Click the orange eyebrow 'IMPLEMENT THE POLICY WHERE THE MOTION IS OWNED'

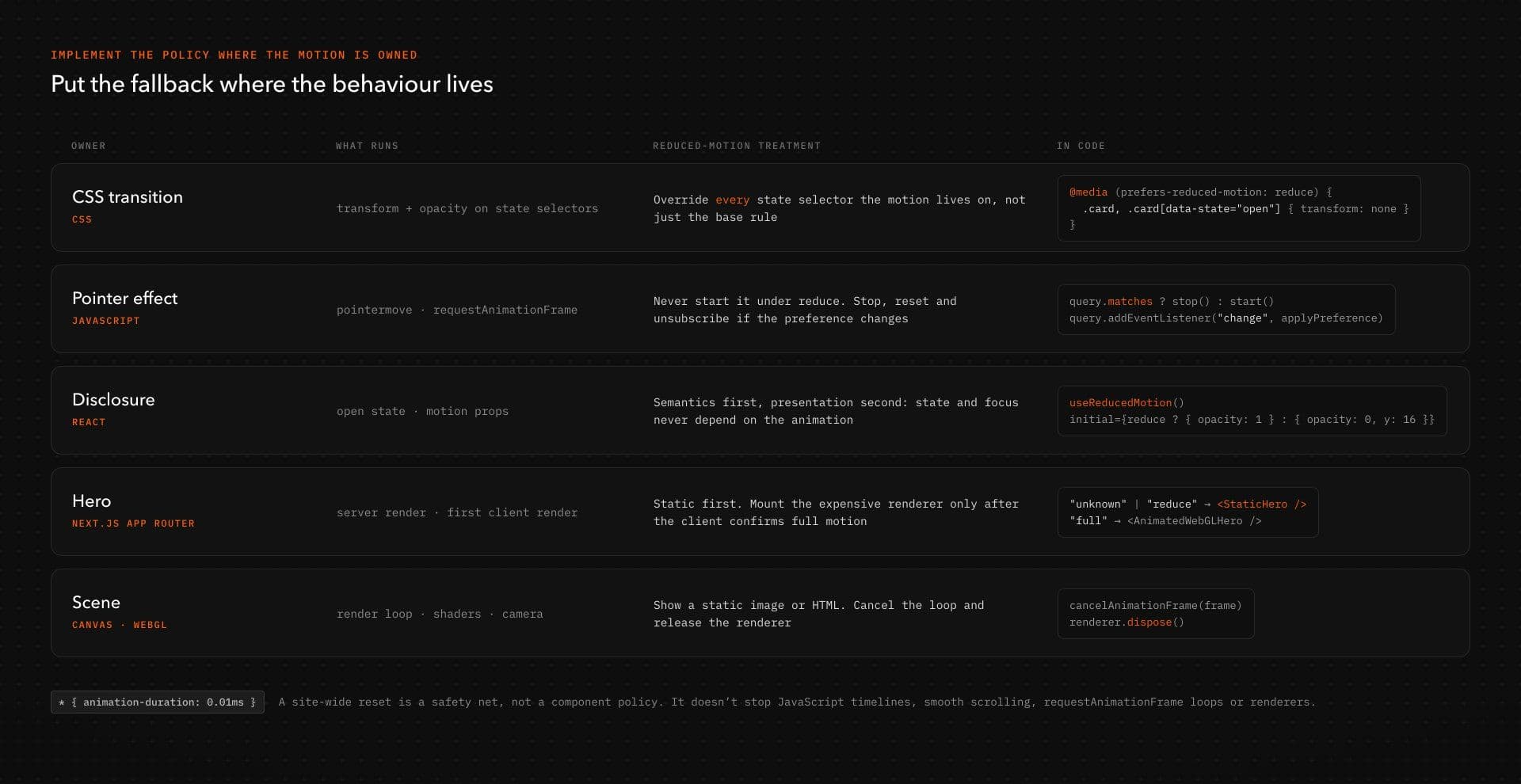click(234, 55)
